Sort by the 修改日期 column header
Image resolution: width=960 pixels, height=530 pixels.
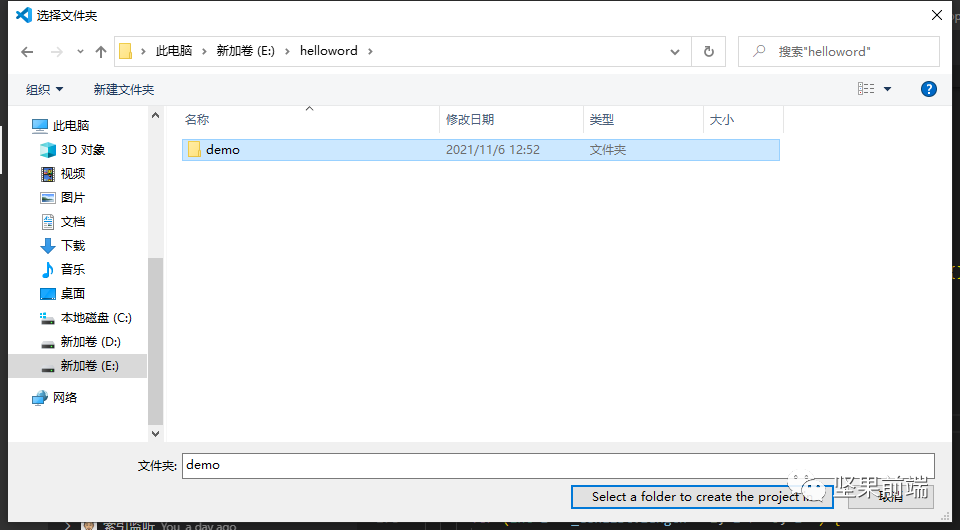coord(511,119)
